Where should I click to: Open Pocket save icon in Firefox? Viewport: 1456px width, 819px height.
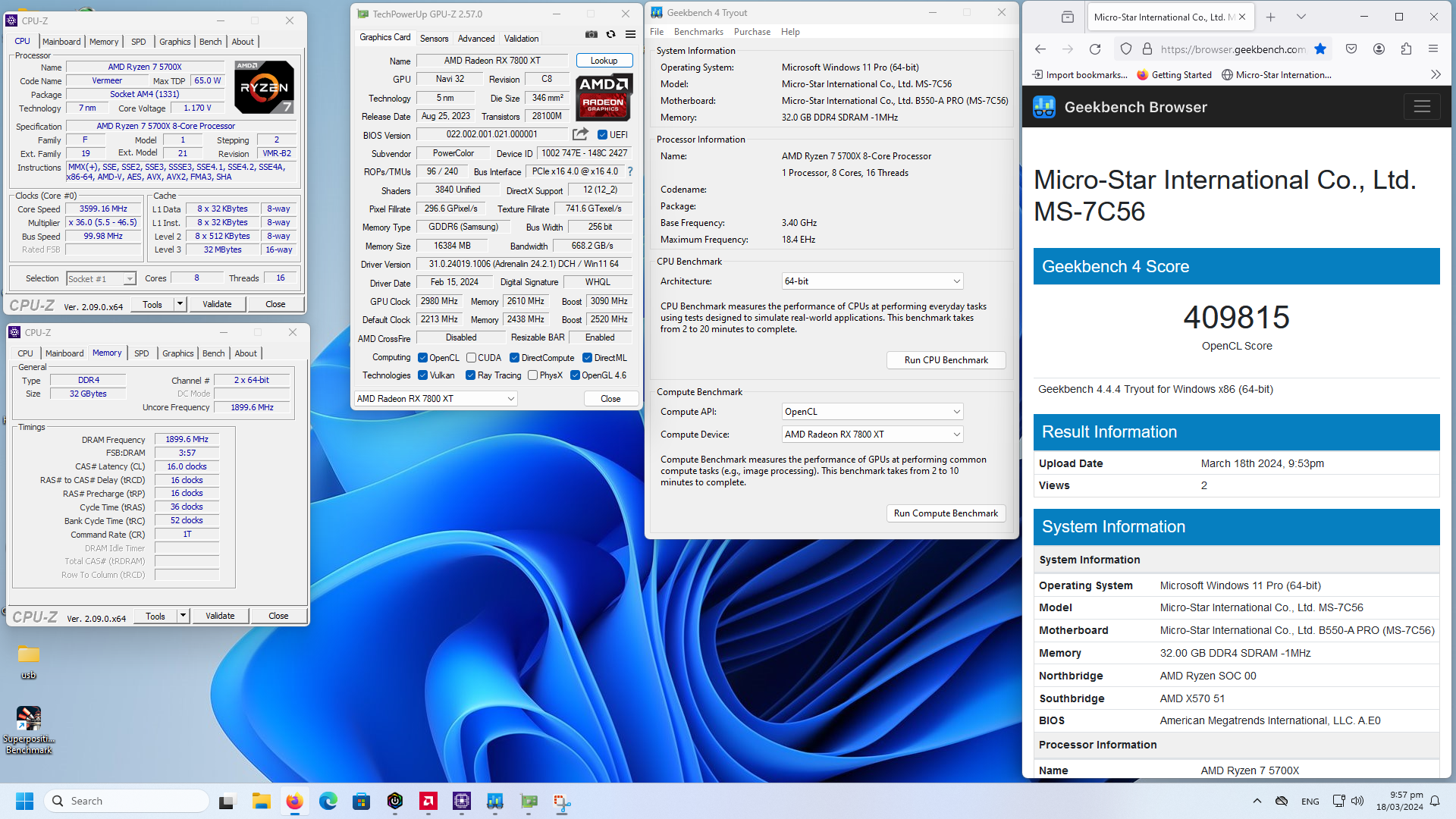click(x=1351, y=49)
